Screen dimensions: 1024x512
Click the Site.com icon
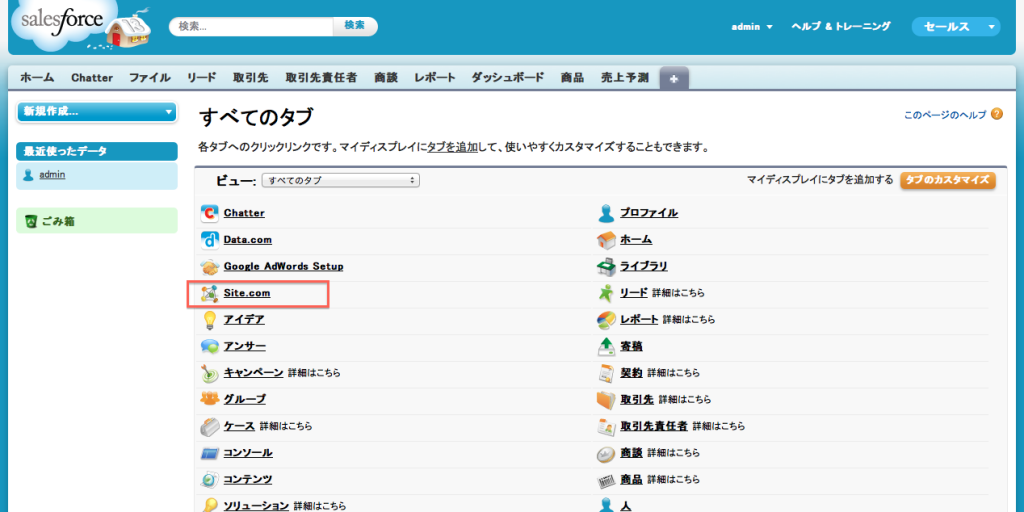209,294
